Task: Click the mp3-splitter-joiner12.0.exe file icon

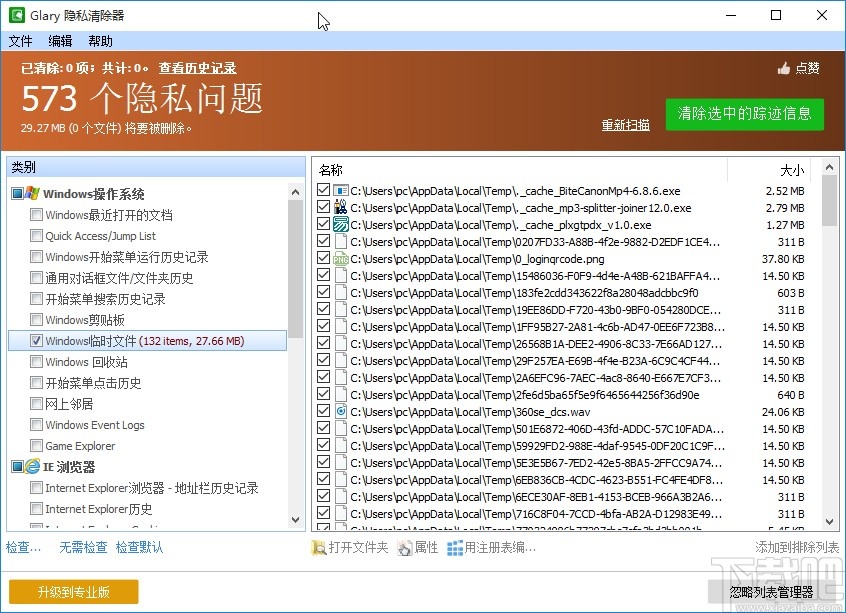Action: [340, 208]
